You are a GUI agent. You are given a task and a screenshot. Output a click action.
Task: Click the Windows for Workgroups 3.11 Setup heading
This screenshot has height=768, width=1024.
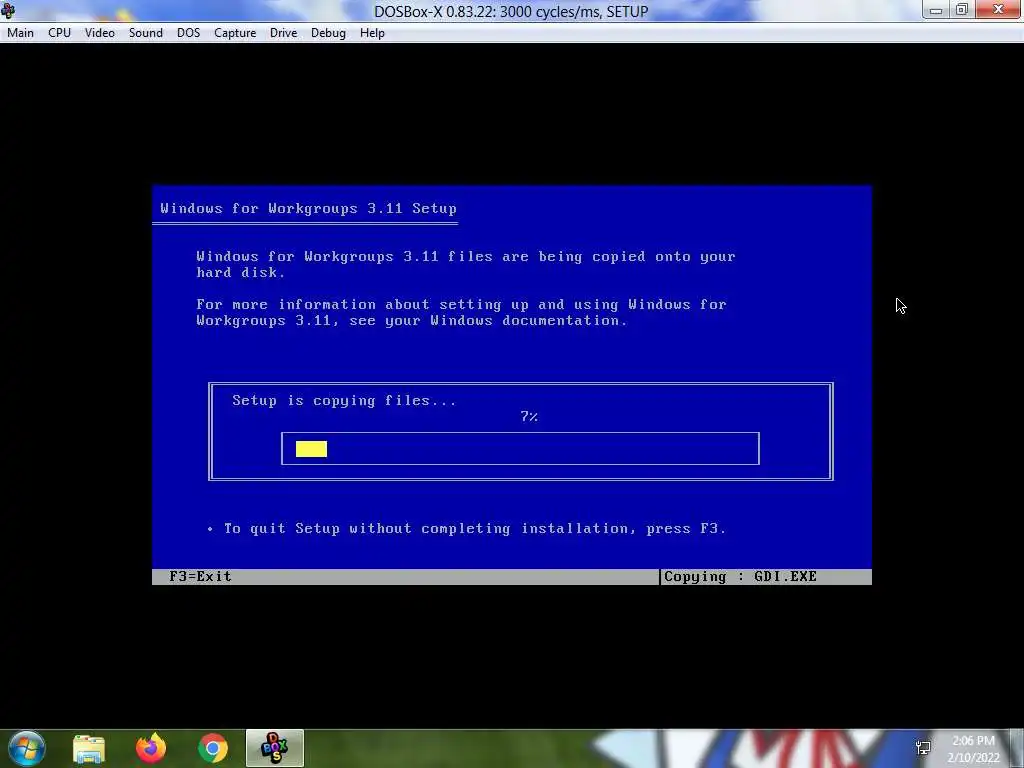308,208
